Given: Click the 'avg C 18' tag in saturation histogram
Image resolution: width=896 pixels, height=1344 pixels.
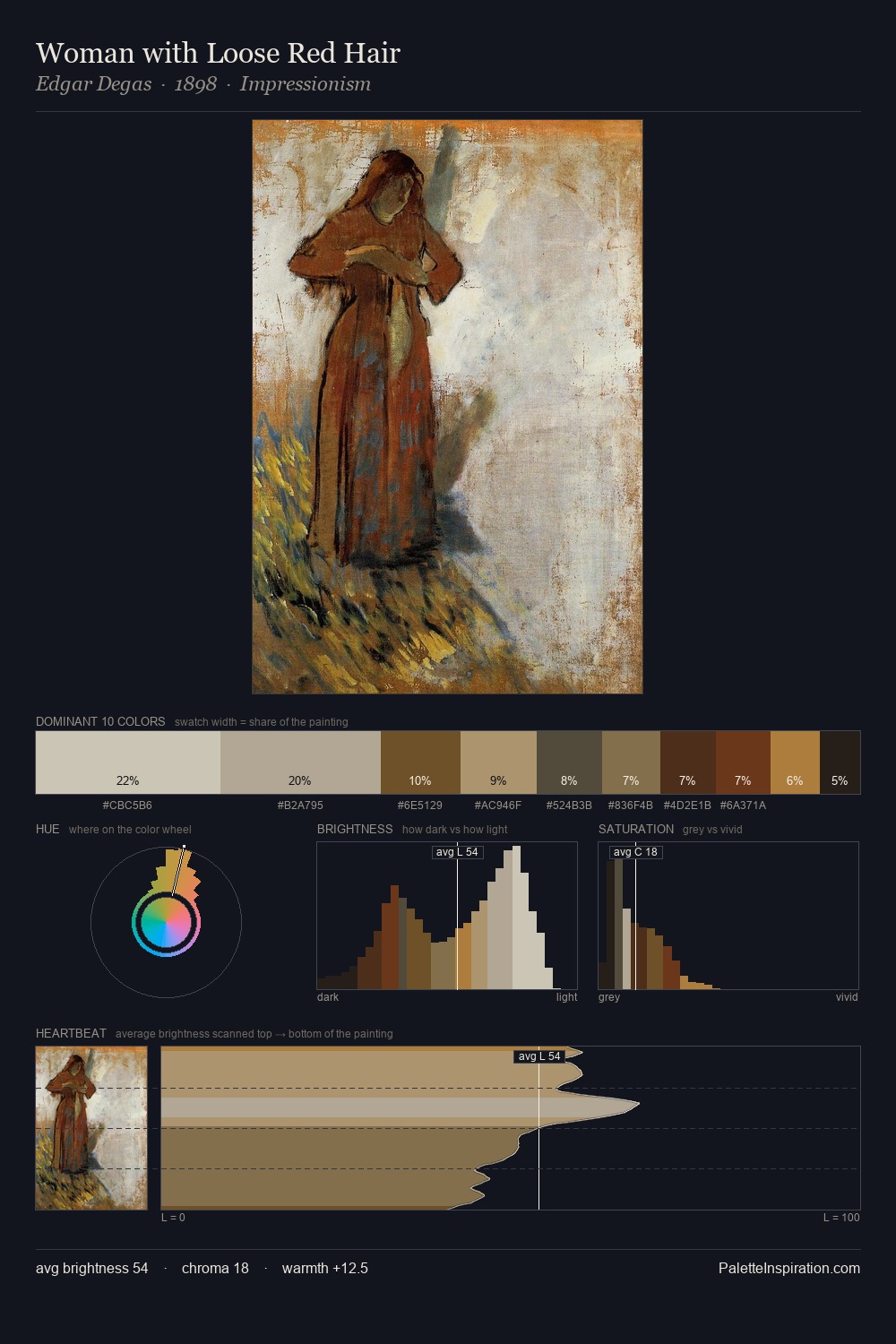Looking at the screenshot, I should coord(635,852).
